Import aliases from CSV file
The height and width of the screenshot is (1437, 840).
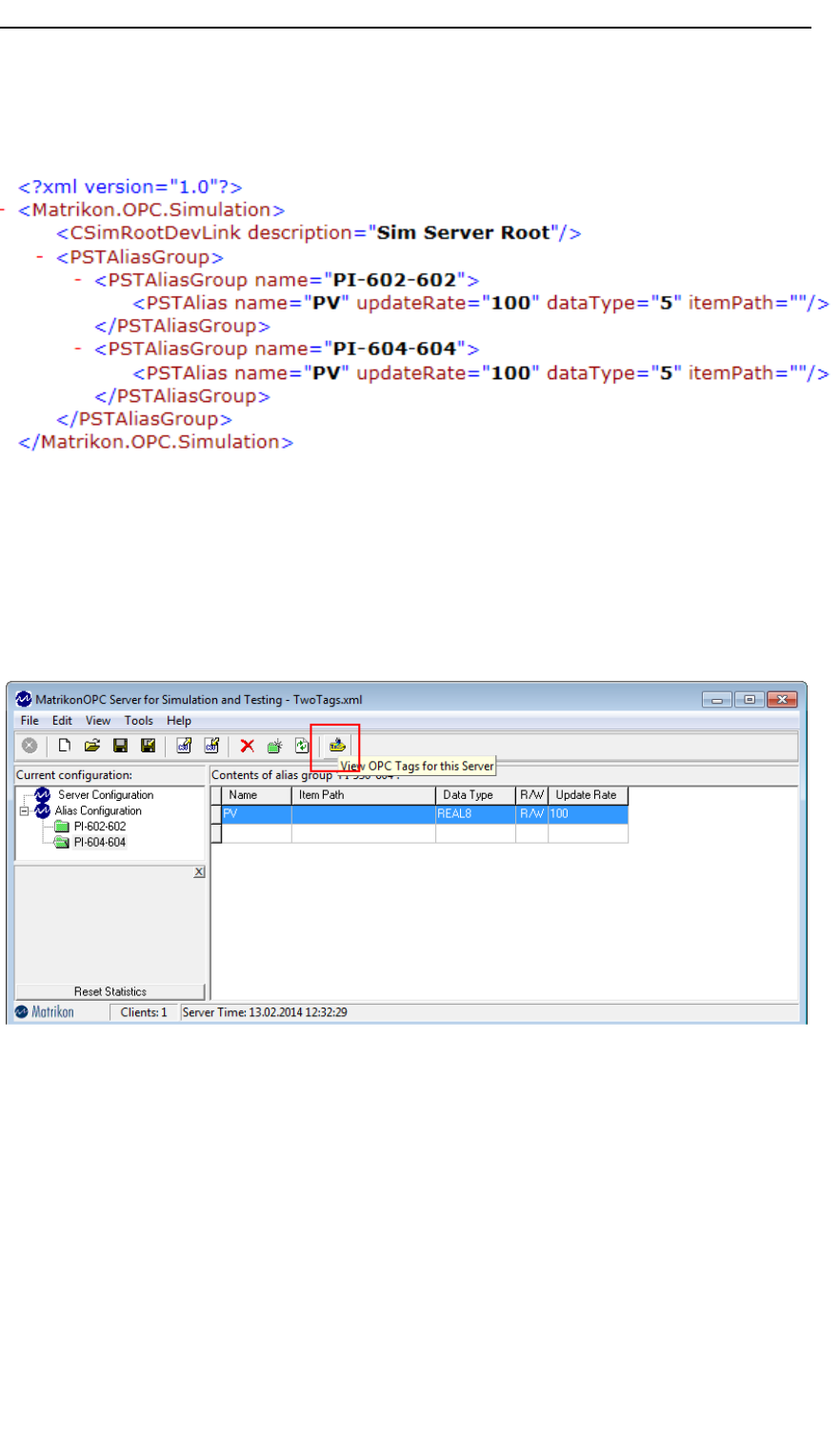pos(184,746)
